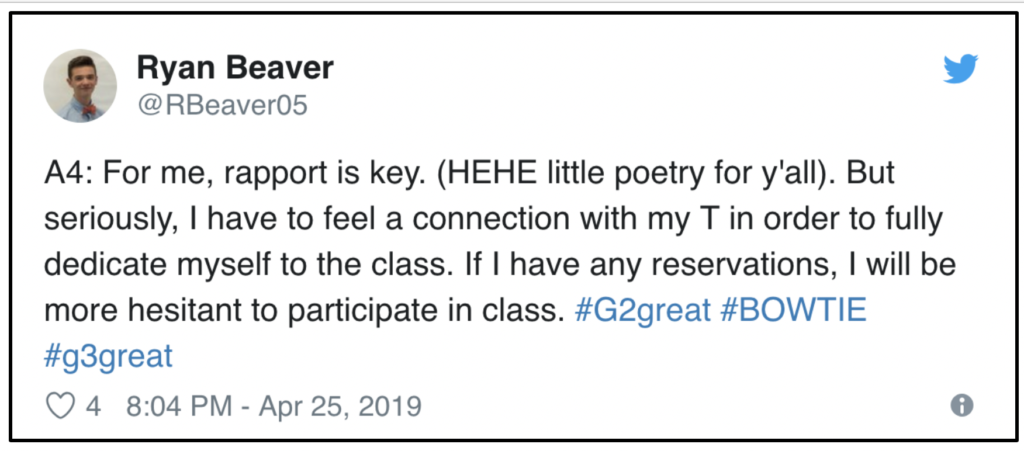Open the 8:04 PM timestamp
The height and width of the screenshot is (451, 1024).
click(x=178, y=406)
